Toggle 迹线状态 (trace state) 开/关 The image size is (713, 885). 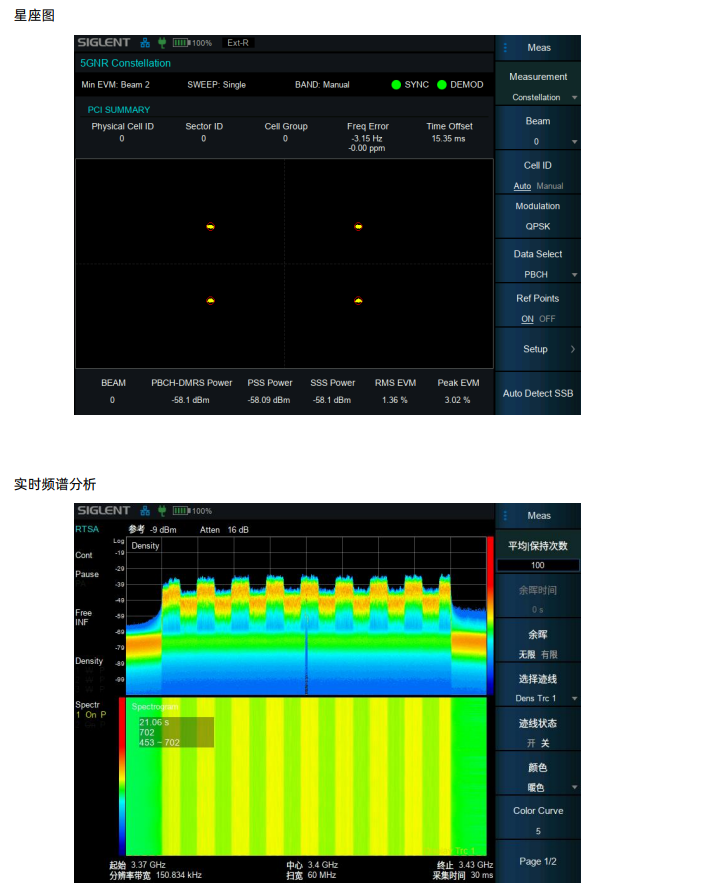[538, 733]
